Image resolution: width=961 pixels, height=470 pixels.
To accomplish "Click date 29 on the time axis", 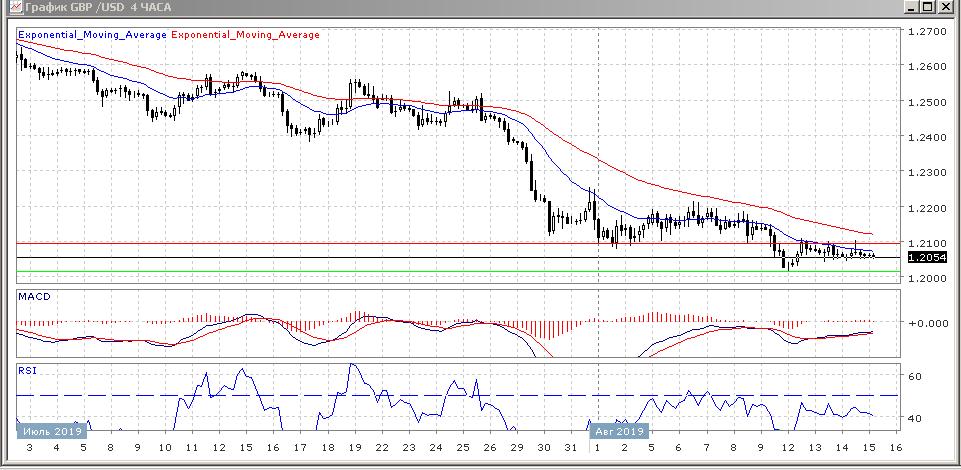I will pos(517,448).
